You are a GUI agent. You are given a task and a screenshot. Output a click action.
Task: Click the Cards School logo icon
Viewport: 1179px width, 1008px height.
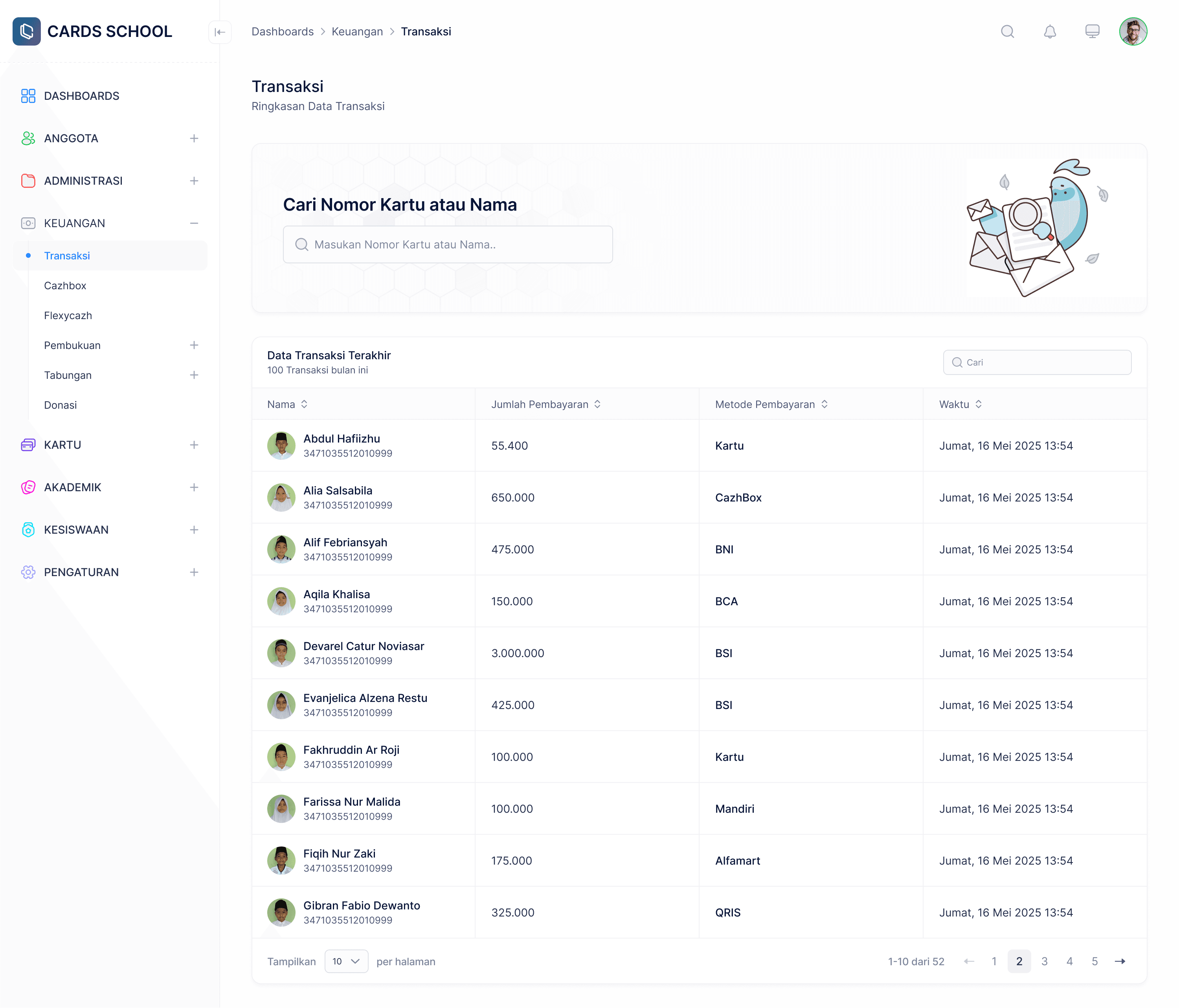pos(27,32)
